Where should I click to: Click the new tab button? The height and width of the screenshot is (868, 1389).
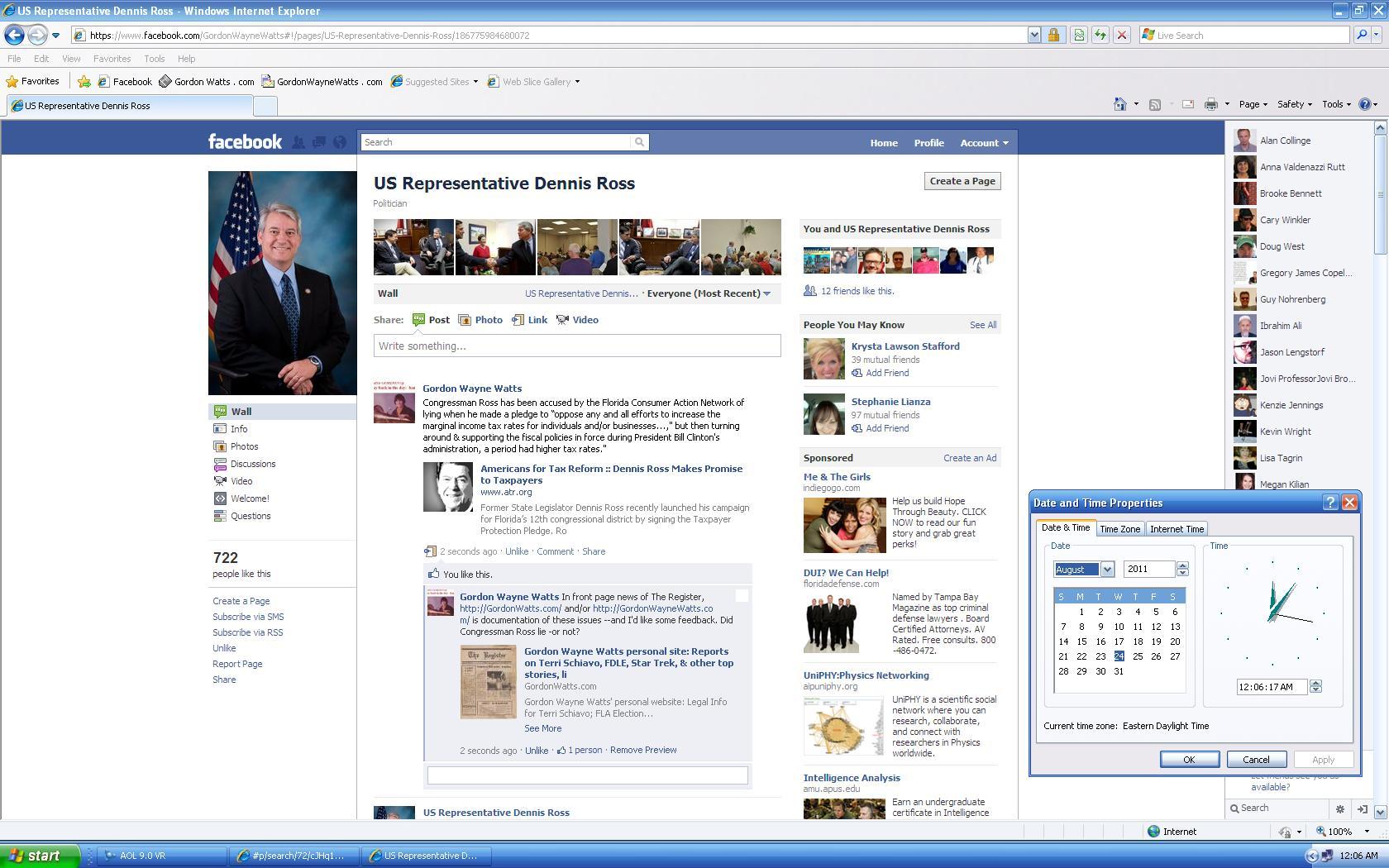(x=265, y=106)
